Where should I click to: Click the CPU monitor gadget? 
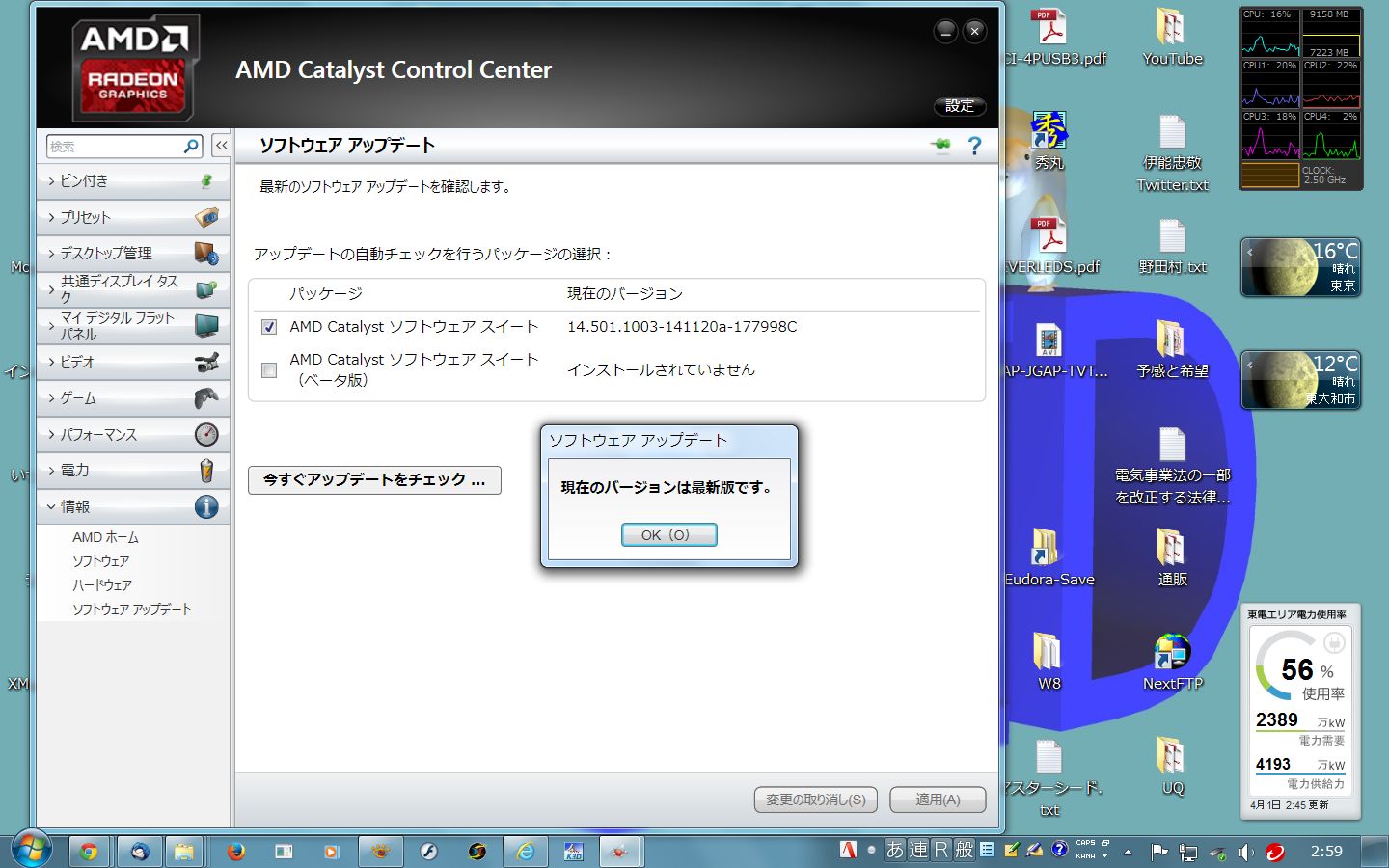click(x=1301, y=98)
